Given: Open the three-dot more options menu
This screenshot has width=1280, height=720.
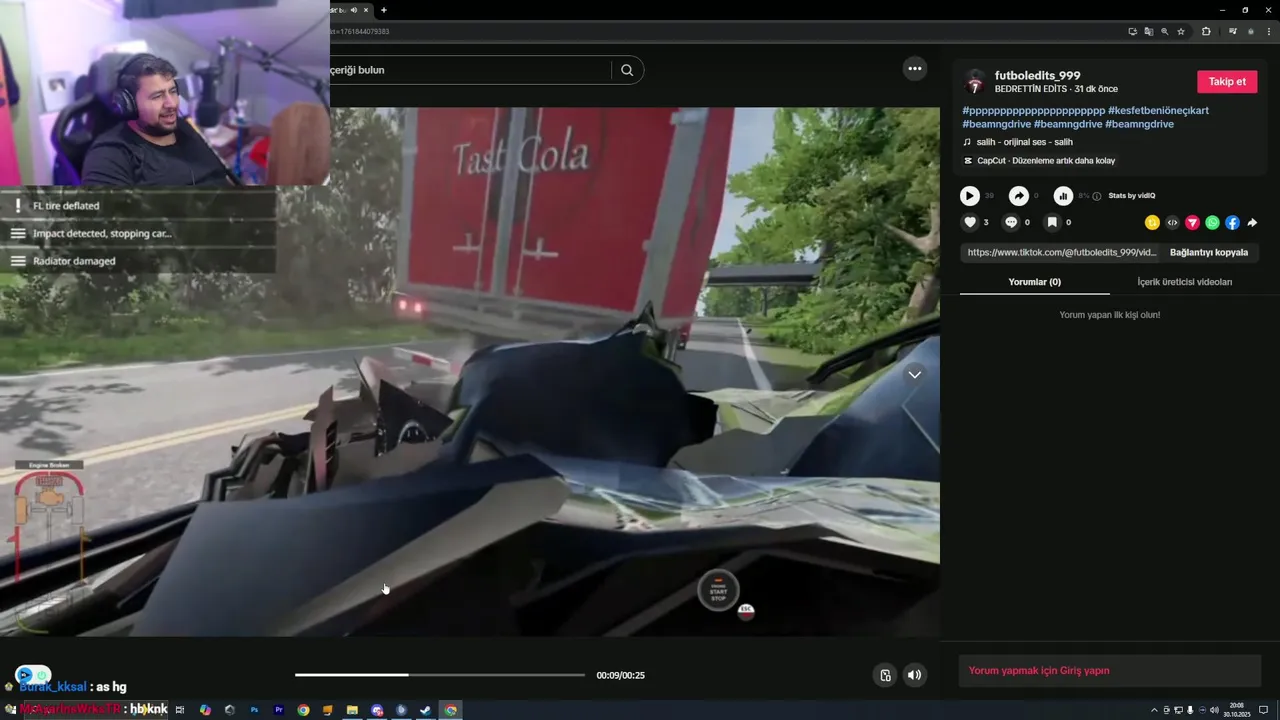Looking at the screenshot, I should 914,68.
